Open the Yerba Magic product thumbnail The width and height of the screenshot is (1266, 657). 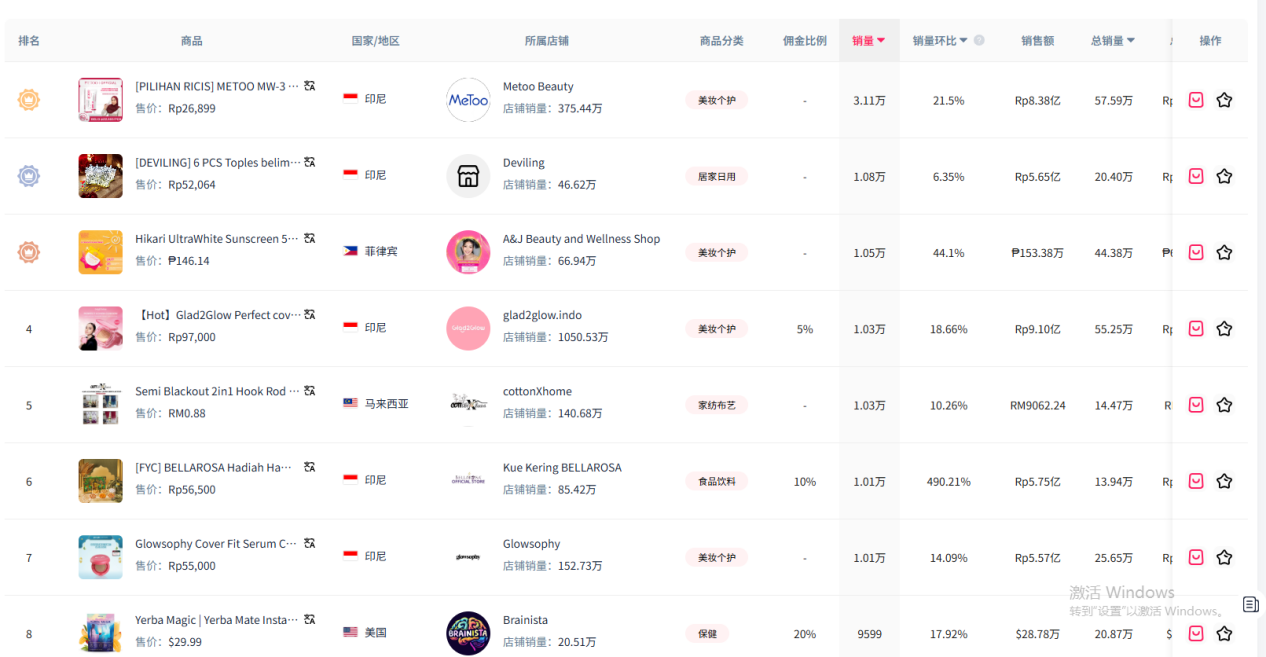click(x=100, y=633)
